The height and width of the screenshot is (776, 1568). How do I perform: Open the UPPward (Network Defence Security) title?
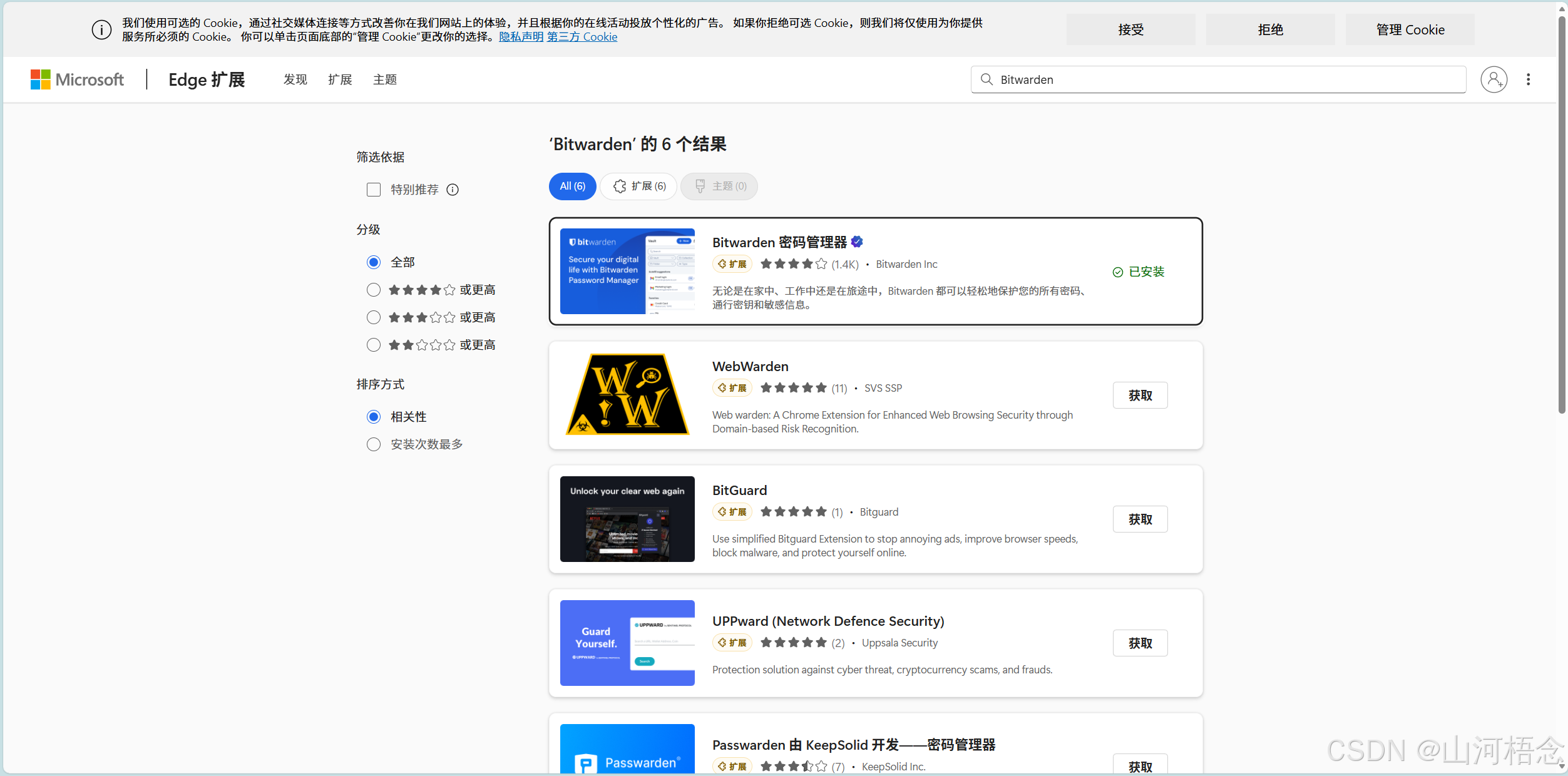click(x=828, y=621)
